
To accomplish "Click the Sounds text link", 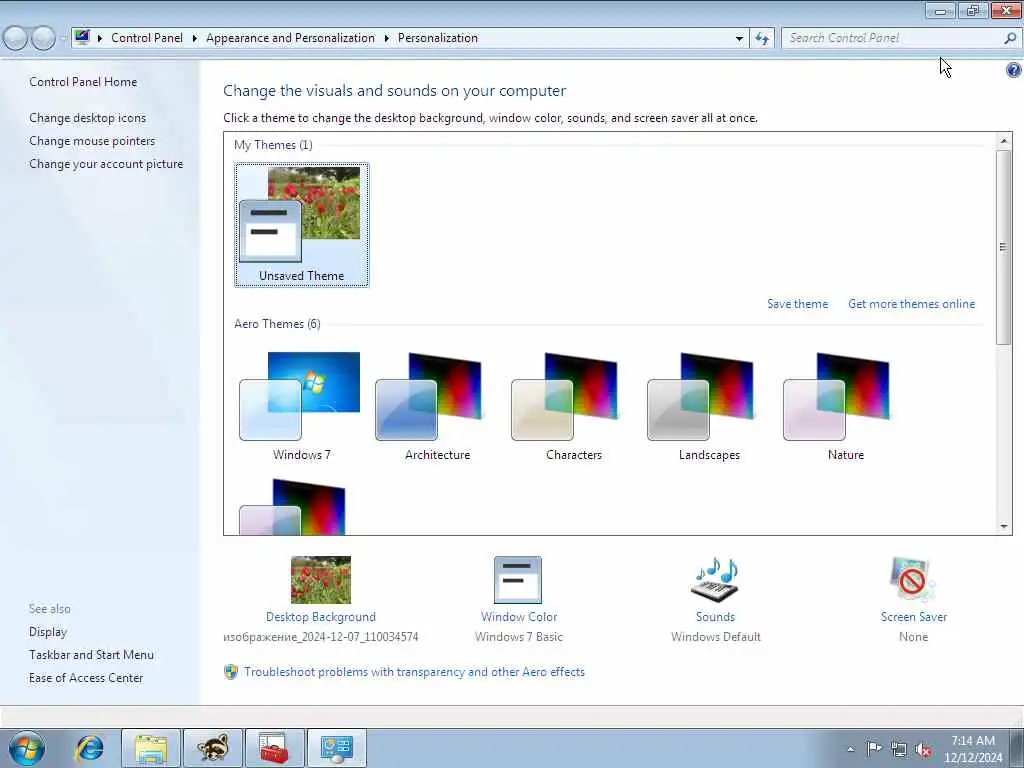I will (x=715, y=616).
